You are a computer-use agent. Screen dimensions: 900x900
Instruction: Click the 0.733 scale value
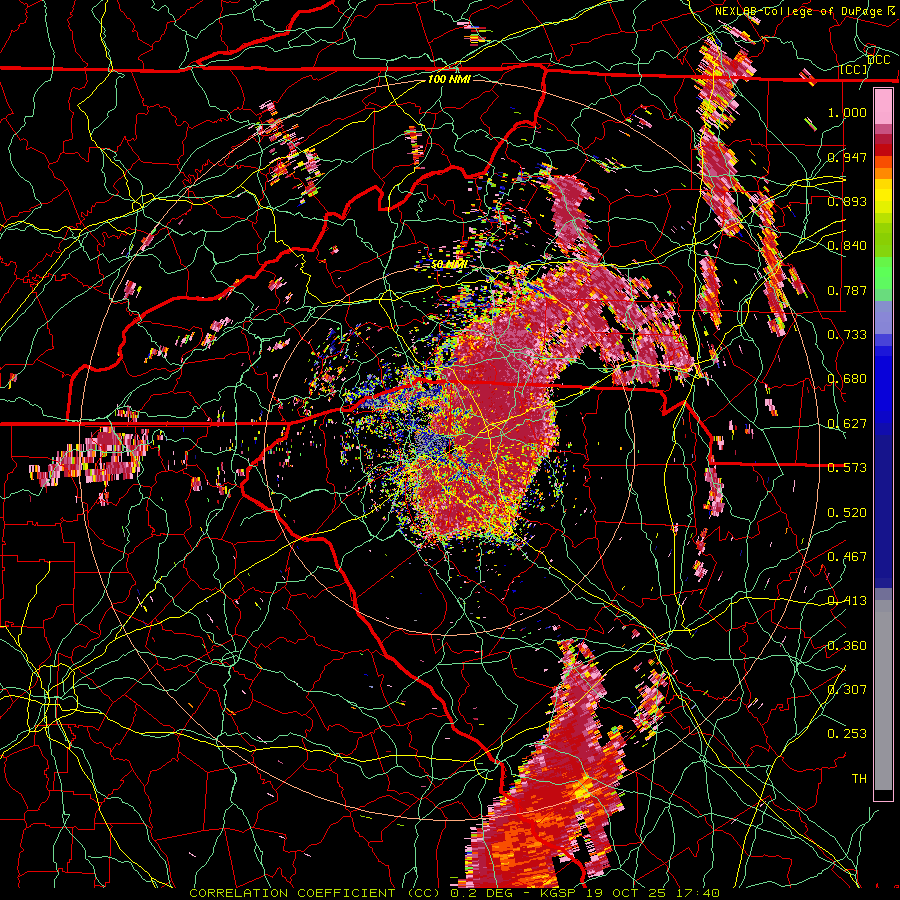coord(847,335)
